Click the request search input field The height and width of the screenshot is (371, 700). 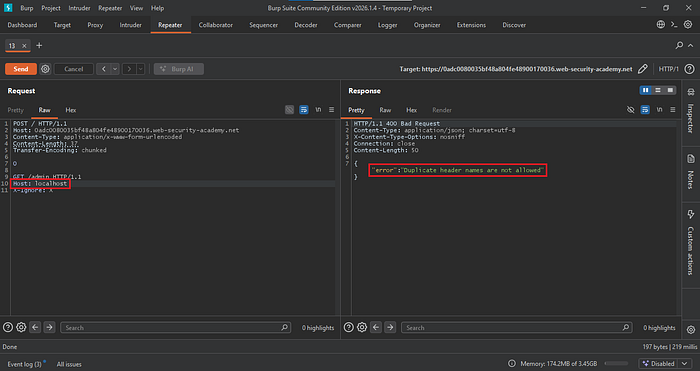pyautogui.click(x=175, y=328)
